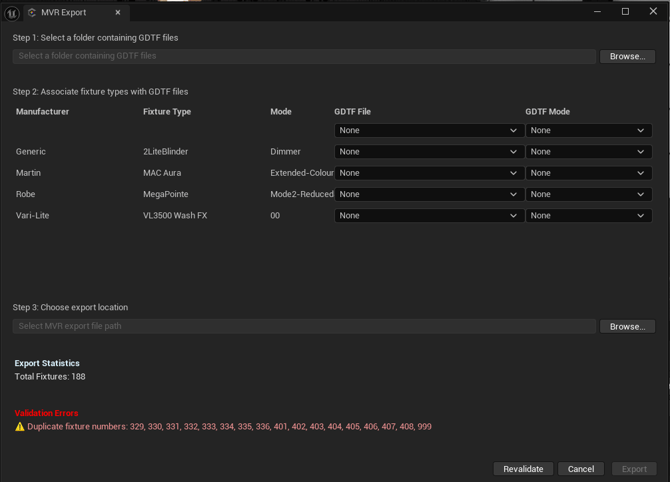The width and height of the screenshot is (670, 482).
Task: Cancel the MVR export dialog
Action: coord(581,469)
